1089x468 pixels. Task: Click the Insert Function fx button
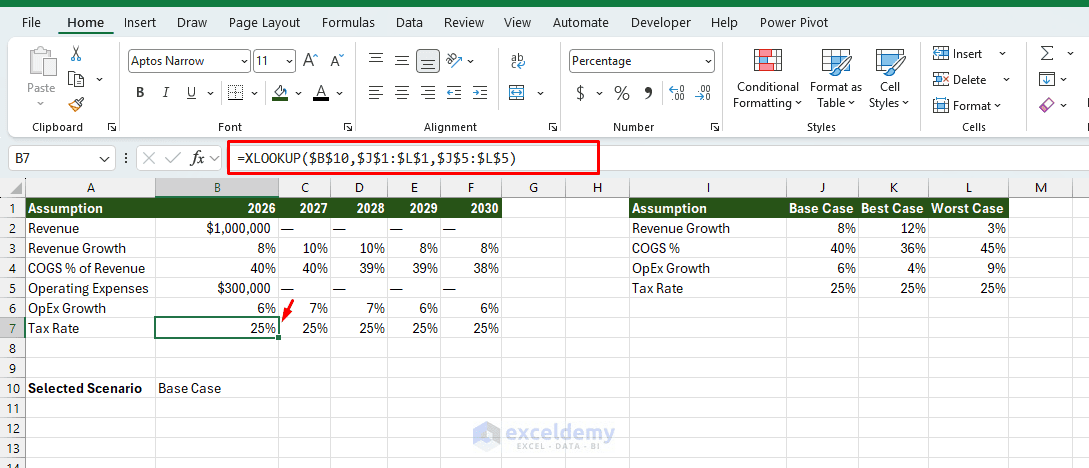click(198, 158)
